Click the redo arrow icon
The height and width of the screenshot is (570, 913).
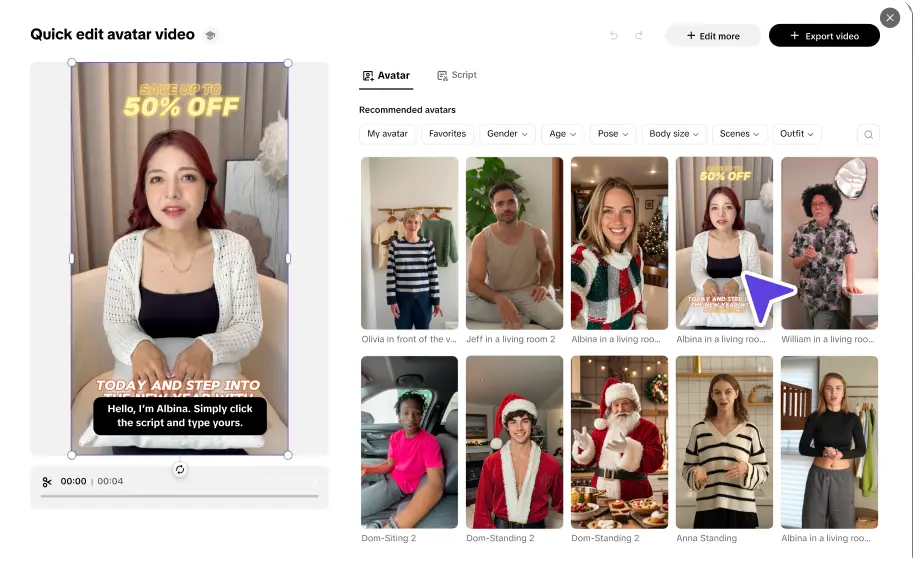pos(639,36)
